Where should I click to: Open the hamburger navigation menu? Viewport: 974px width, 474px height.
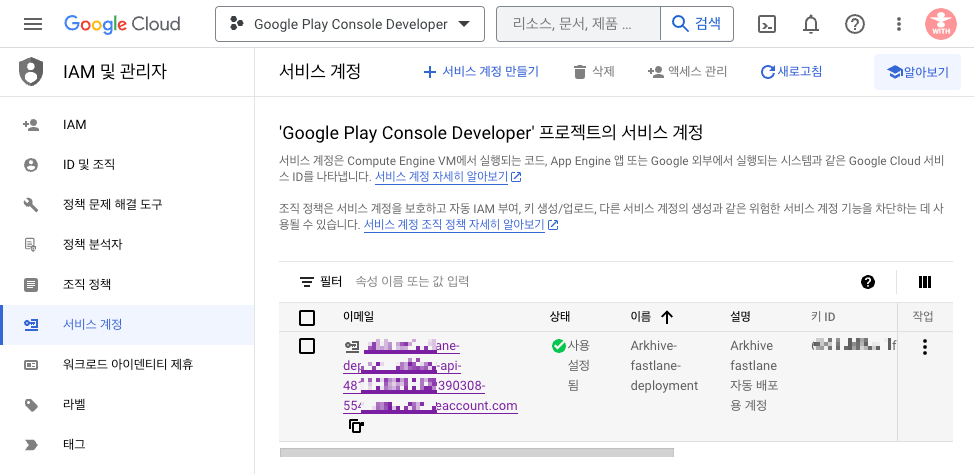pyautogui.click(x=33, y=24)
